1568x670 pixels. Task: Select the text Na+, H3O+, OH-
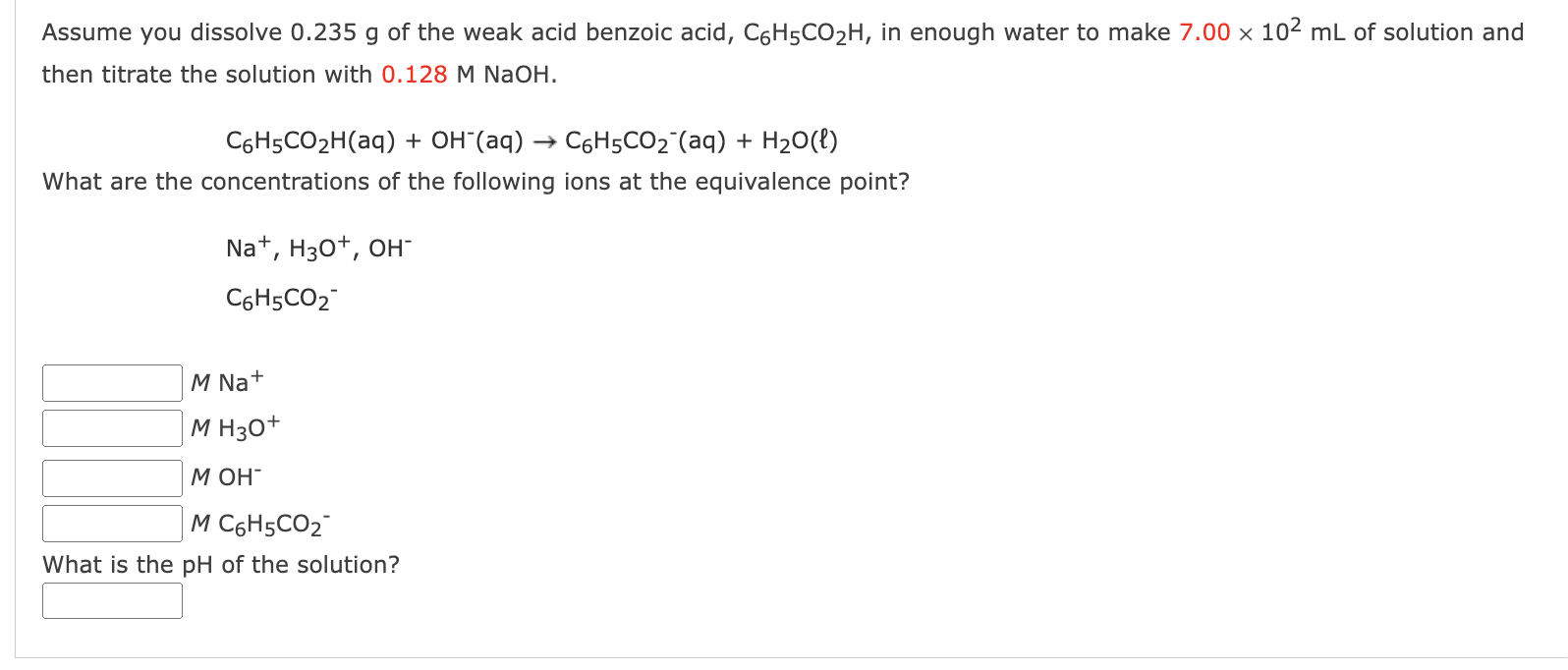318,246
